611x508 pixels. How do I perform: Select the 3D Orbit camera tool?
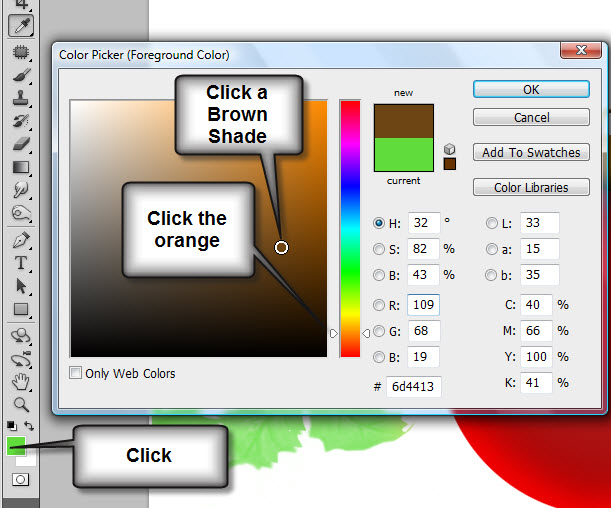click(x=21, y=359)
